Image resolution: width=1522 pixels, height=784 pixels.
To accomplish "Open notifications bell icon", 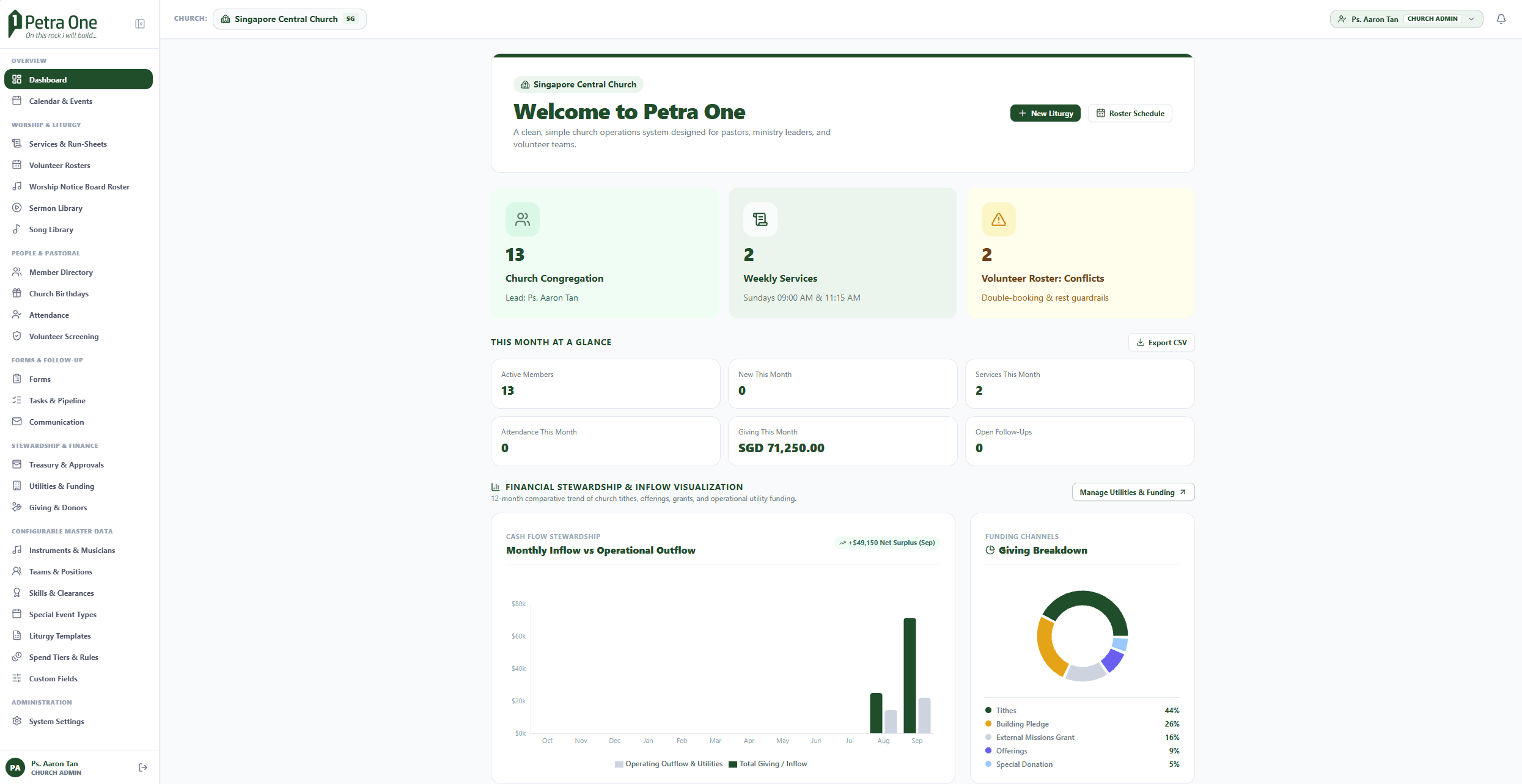I will pyautogui.click(x=1501, y=19).
